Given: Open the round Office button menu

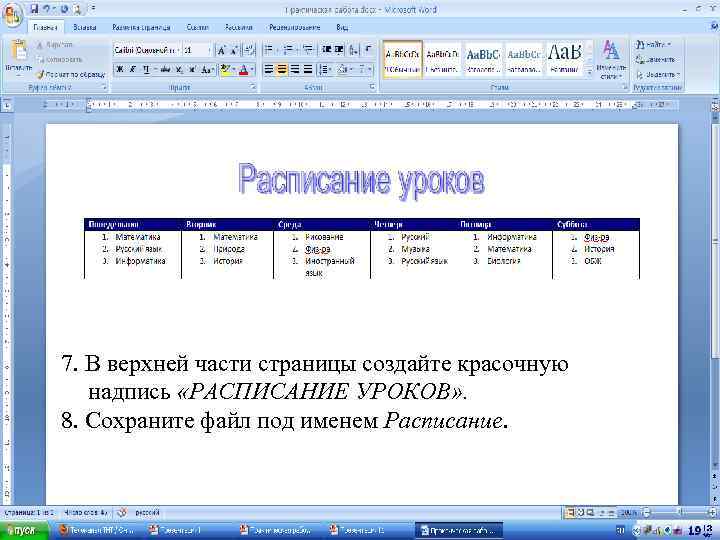Looking at the screenshot, I should (11, 14).
